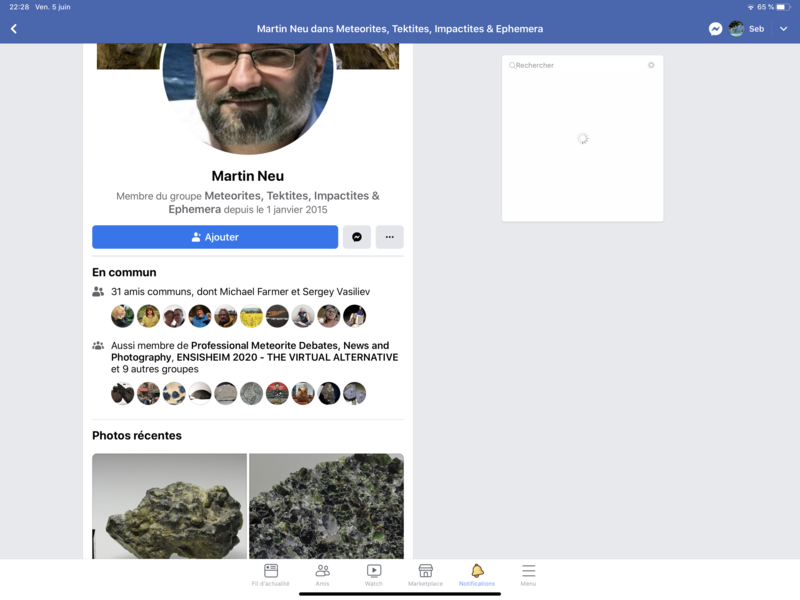The height and width of the screenshot is (600, 800).
Task: Open the last common group thumbnail
Action: coord(355,393)
